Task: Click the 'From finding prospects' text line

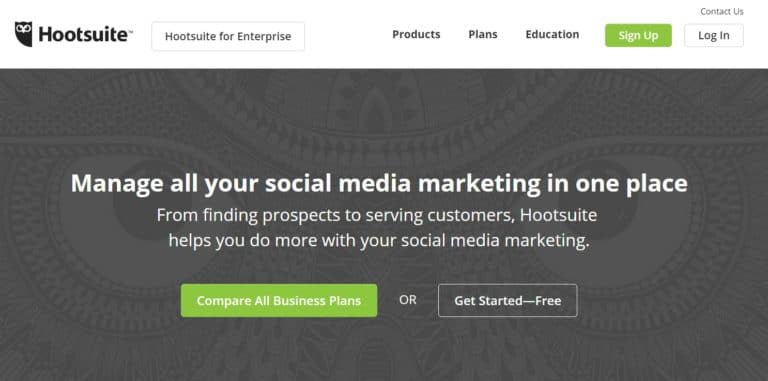Action: click(377, 215)
